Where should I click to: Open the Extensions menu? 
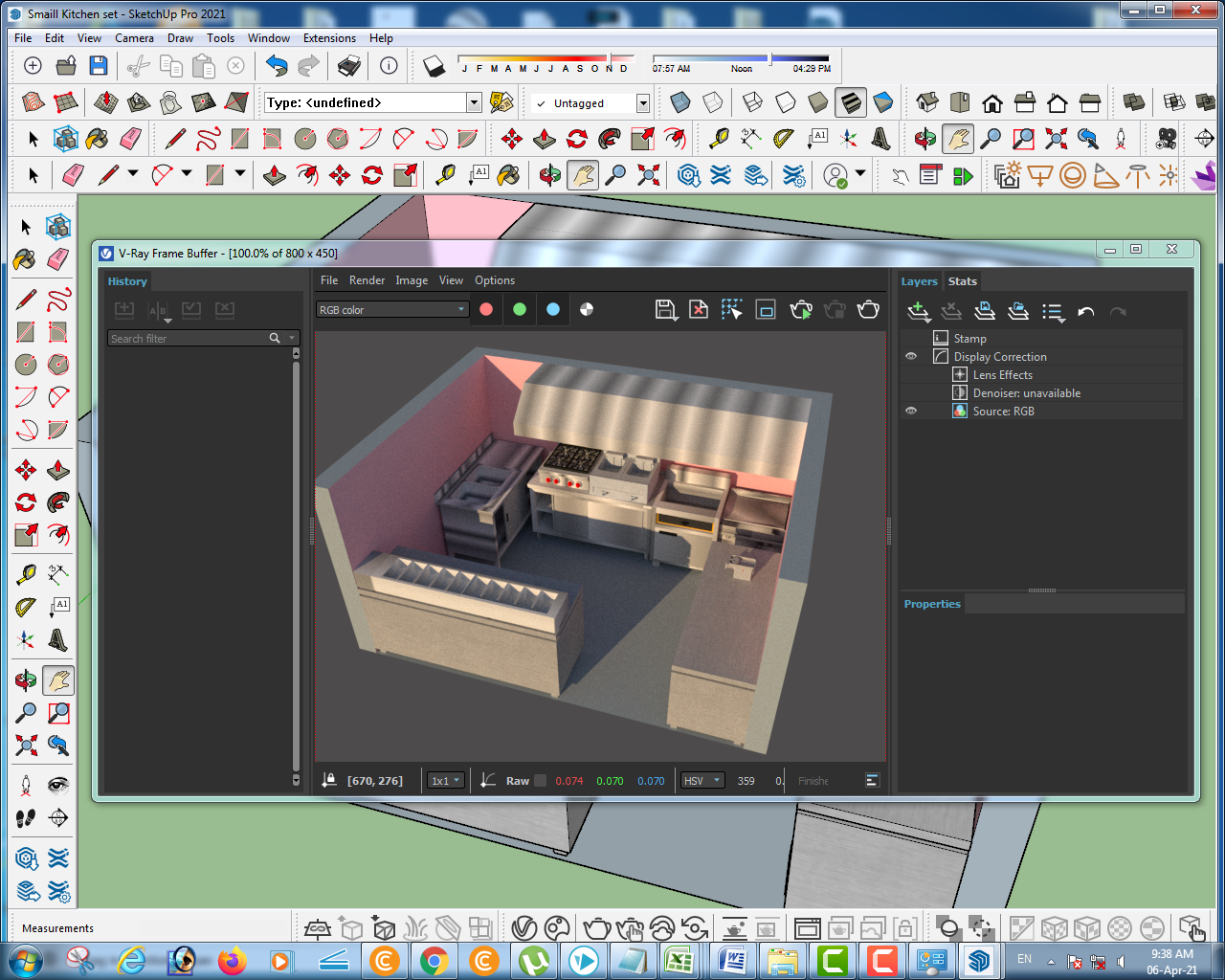[329, 38]
